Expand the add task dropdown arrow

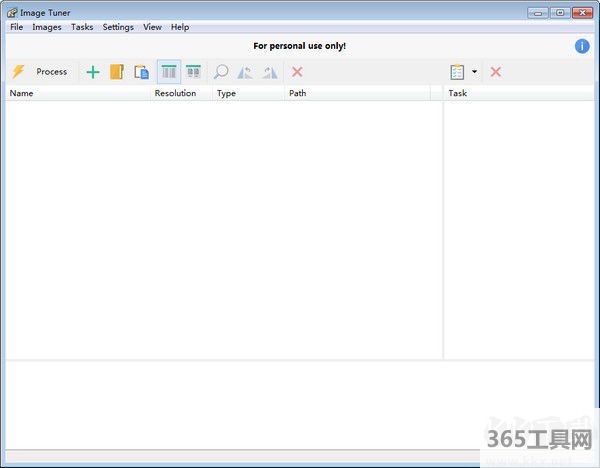point(474,72)
